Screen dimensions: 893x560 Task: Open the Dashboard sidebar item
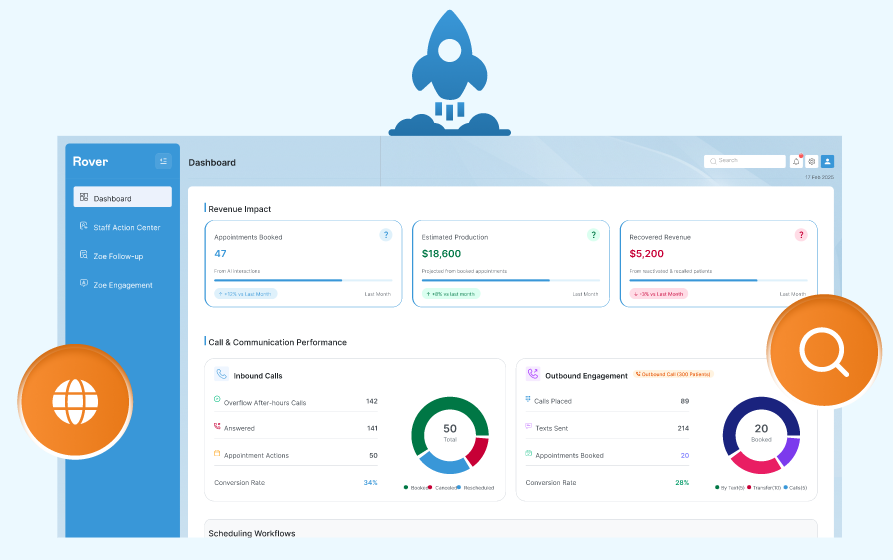pos(122,197)
